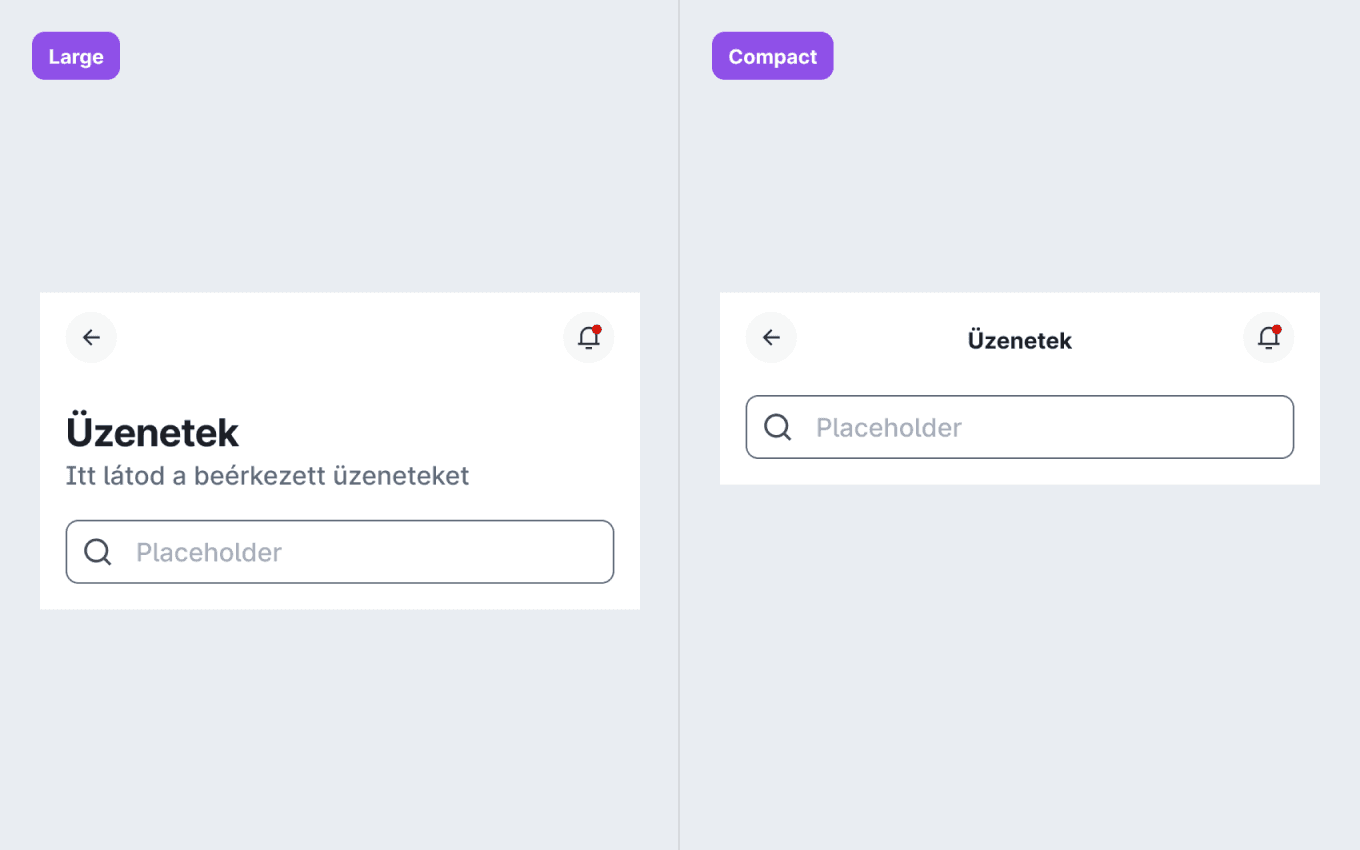Click the centered Üzenetek title in Compact header
The width and height of the screenshot is (1360, 850).
1020,340
